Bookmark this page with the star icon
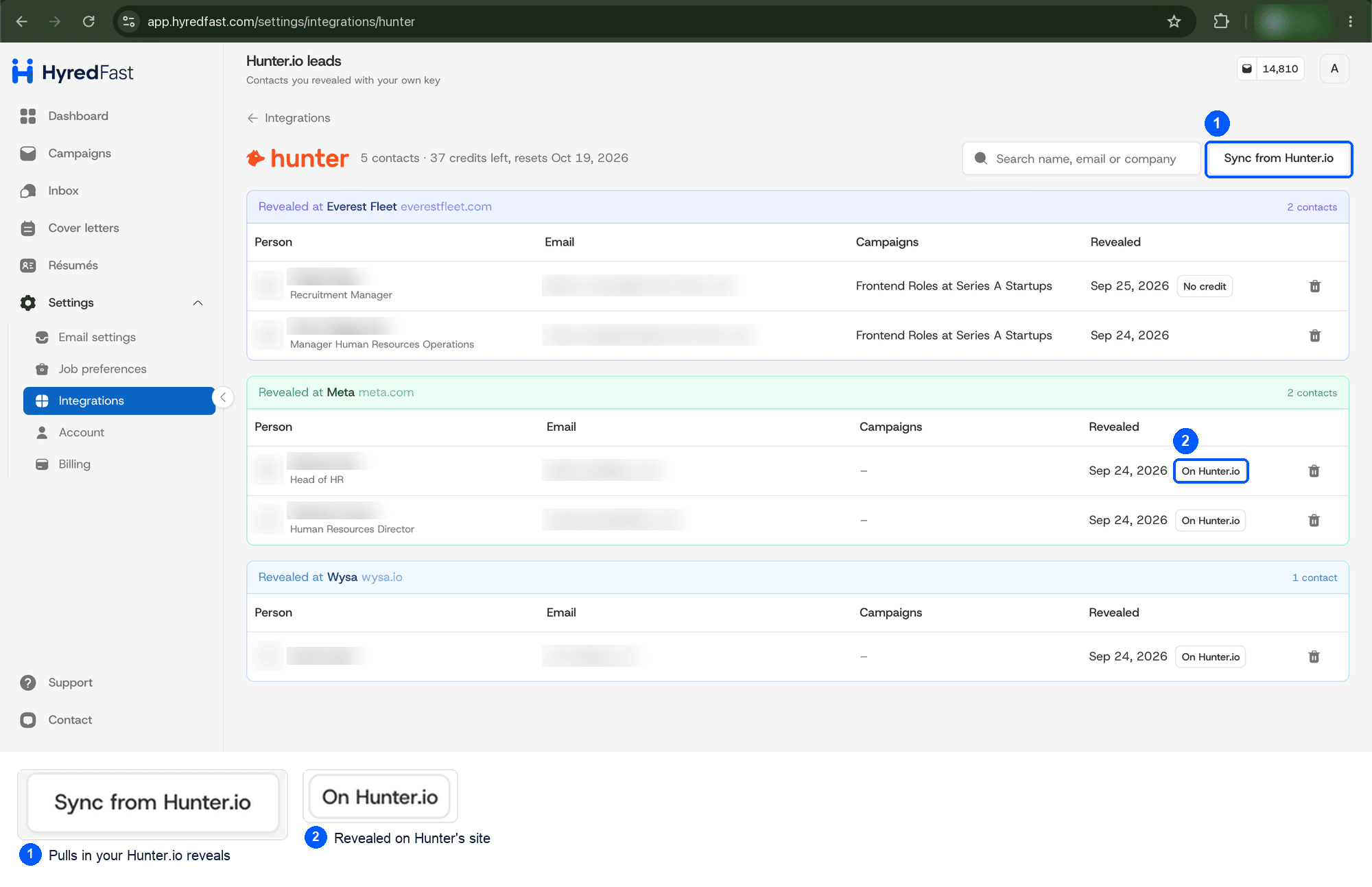Screen dimensions: 1372x887 coord(1174,21)
